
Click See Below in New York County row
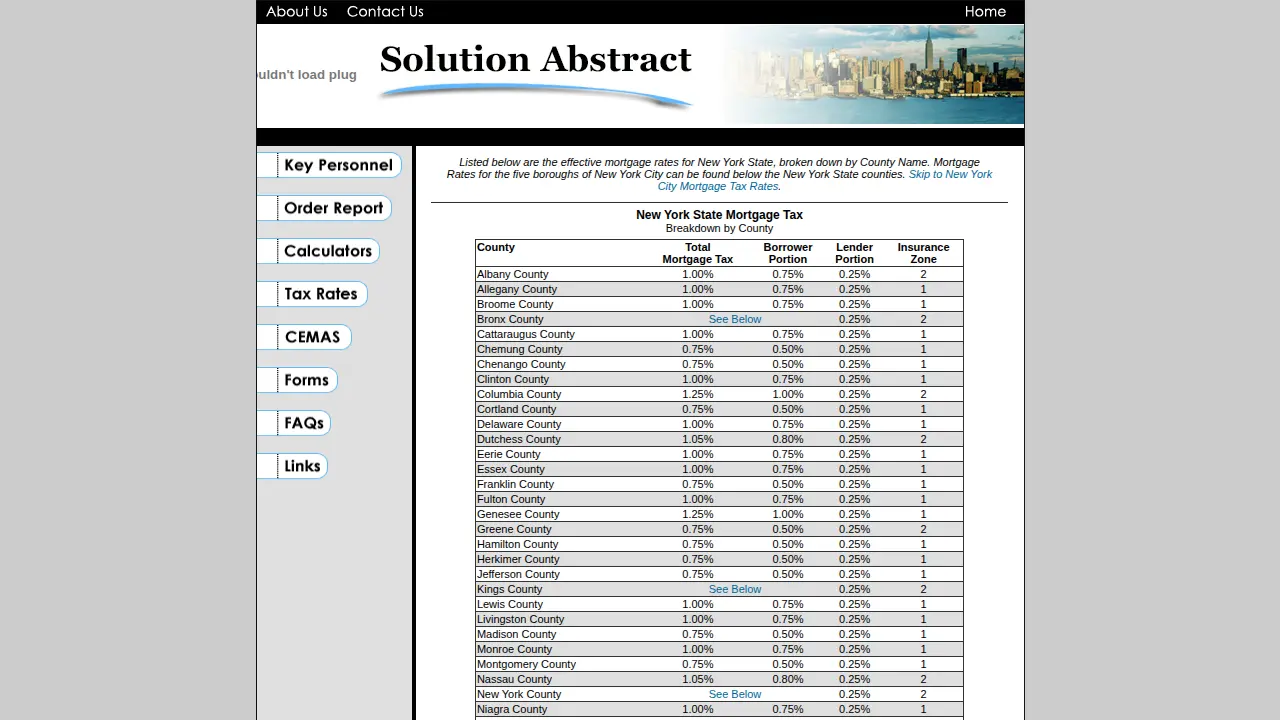[x=735, y=694]
